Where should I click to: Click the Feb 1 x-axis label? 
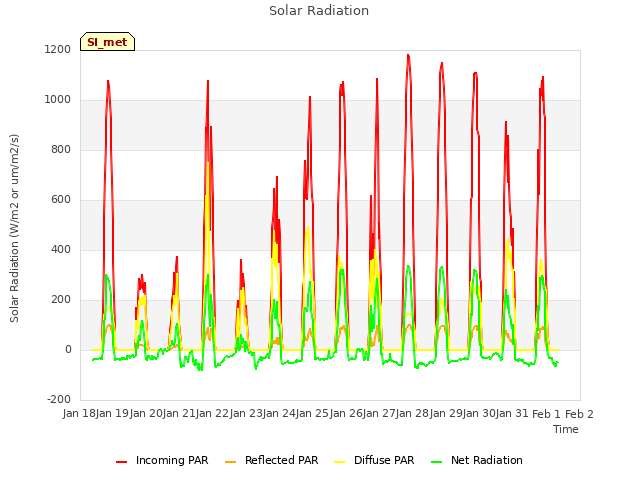(546, 414)
